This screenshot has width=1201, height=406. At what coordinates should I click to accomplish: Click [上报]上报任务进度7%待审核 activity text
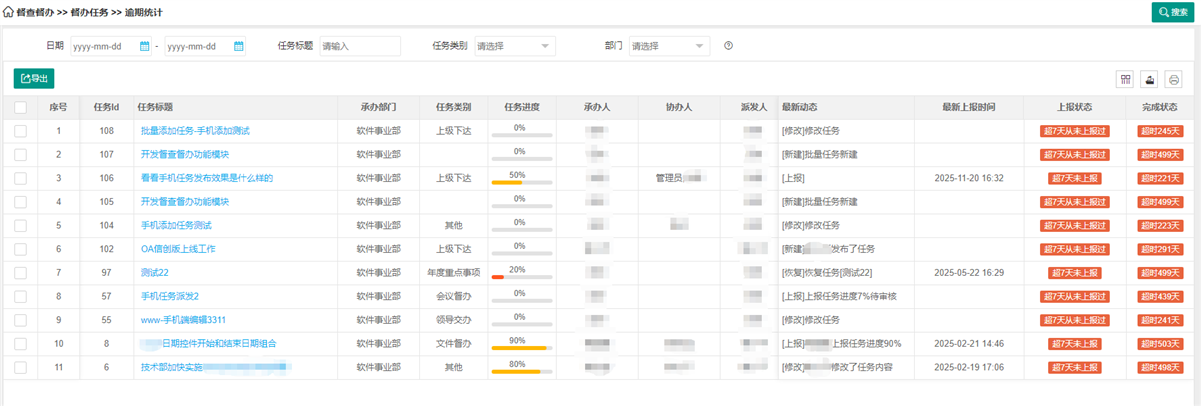[x=840, y=296]
